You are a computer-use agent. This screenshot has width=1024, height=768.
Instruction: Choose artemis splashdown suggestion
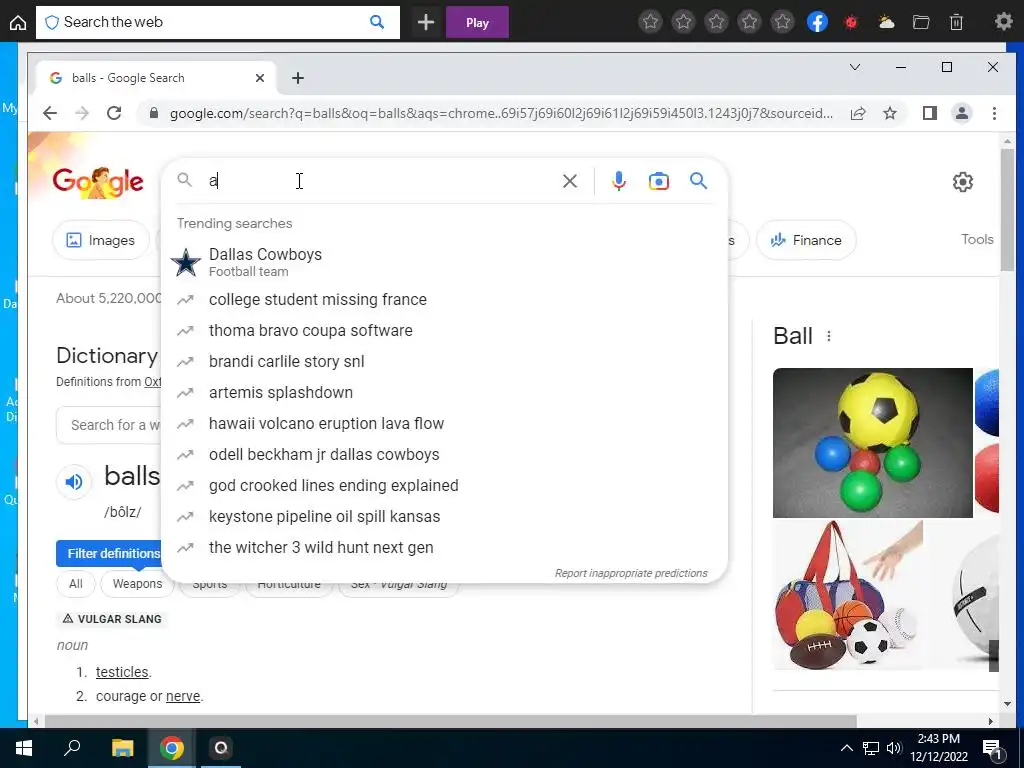point(444,392)
